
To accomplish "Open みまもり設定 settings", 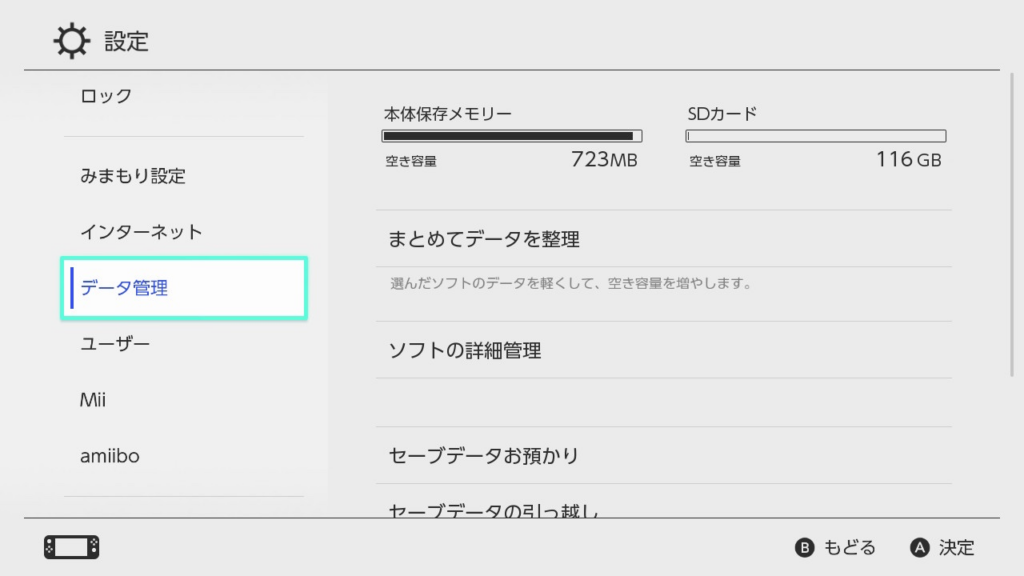I will click(x=133, y=176).
